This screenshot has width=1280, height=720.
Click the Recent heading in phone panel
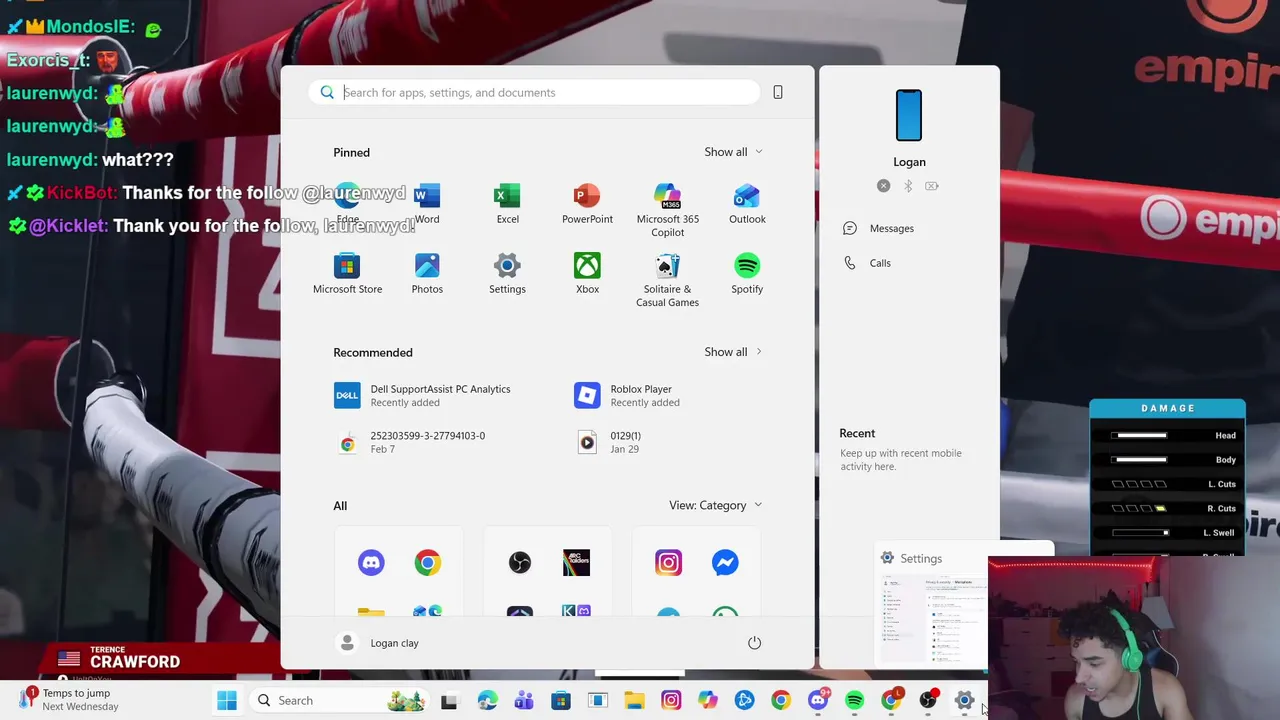tap(857, 433)
